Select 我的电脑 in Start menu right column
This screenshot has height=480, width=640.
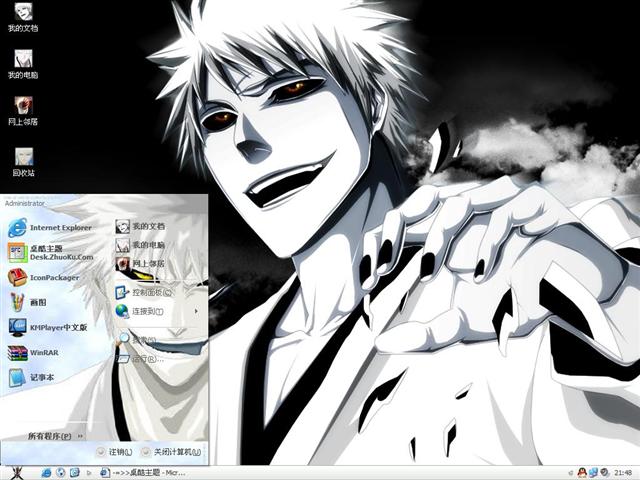coord(140,245)
